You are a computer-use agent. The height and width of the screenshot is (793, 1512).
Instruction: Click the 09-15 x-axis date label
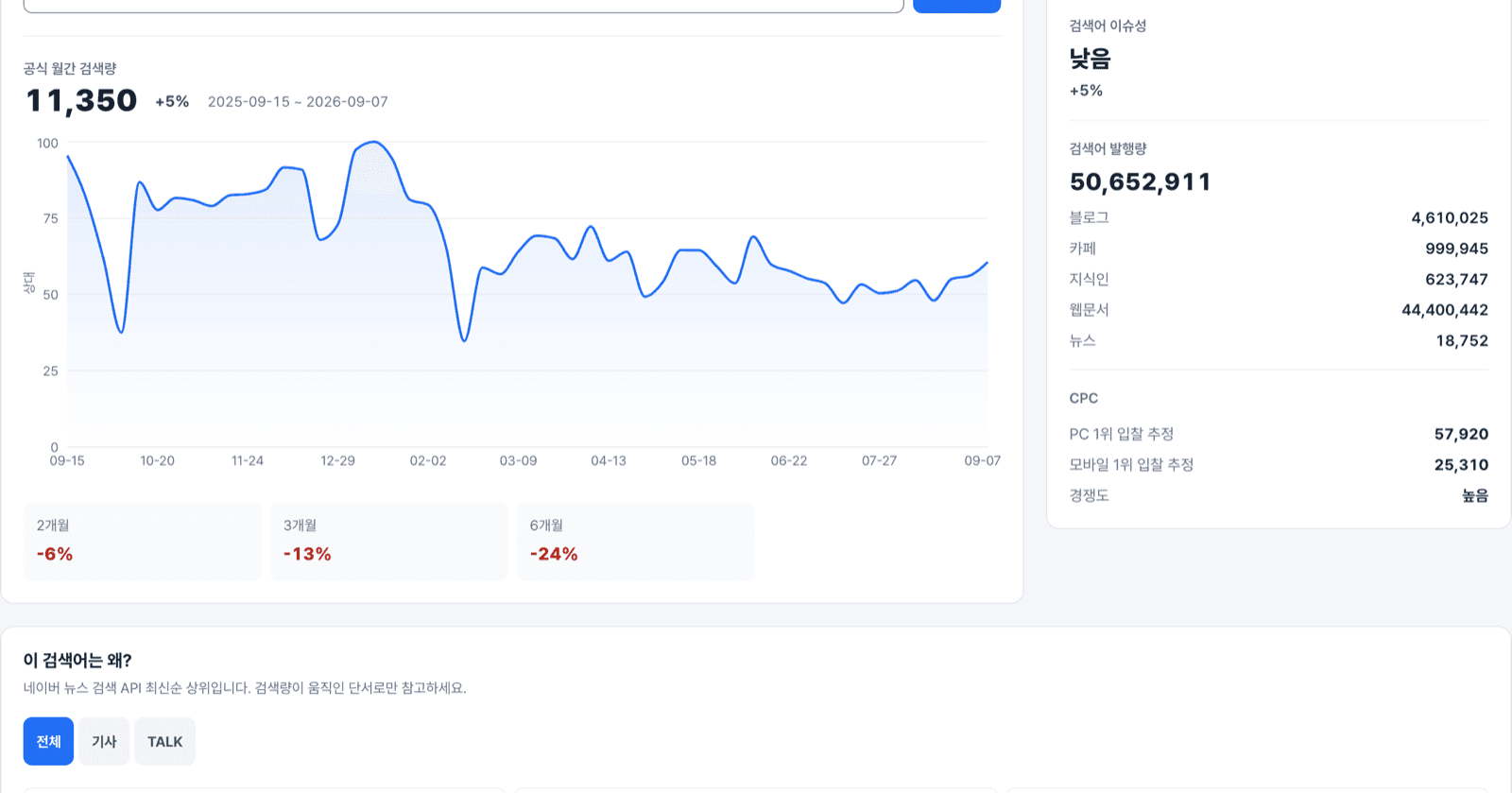pyautogui.click(x=67, y=460)
